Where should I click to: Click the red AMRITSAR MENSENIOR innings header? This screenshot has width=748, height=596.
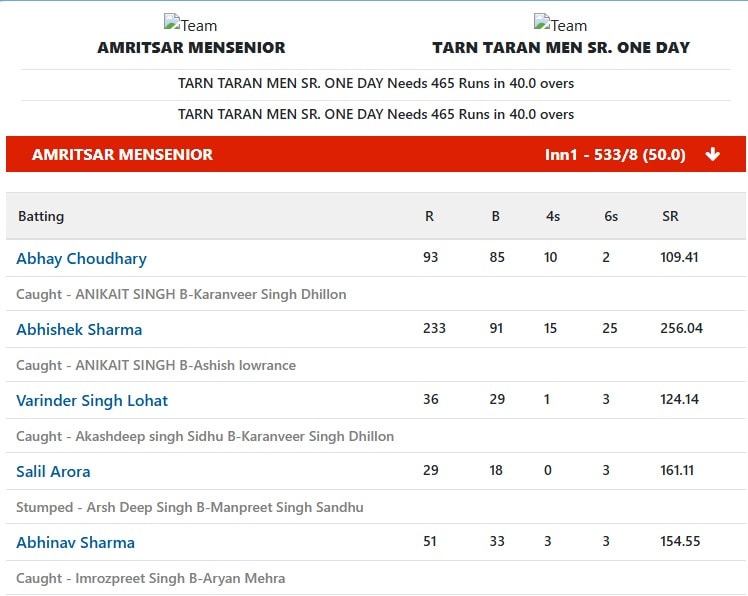point(375,154)
